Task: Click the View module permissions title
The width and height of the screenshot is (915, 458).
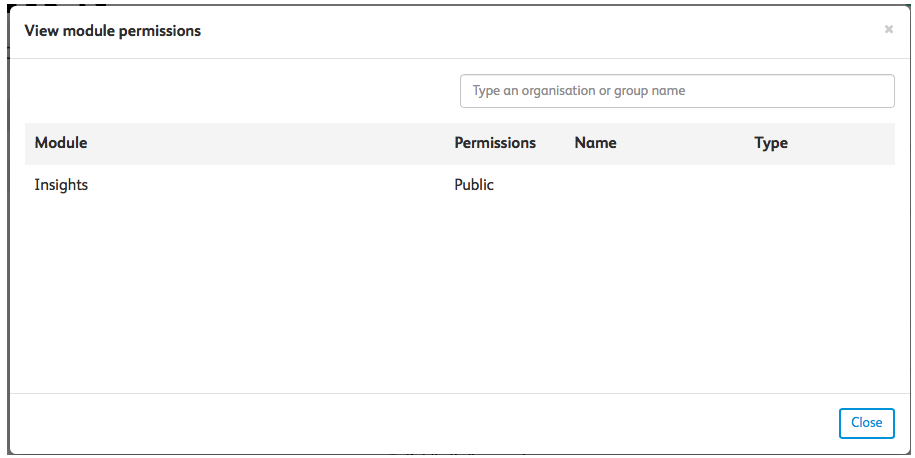Action: 113,31
